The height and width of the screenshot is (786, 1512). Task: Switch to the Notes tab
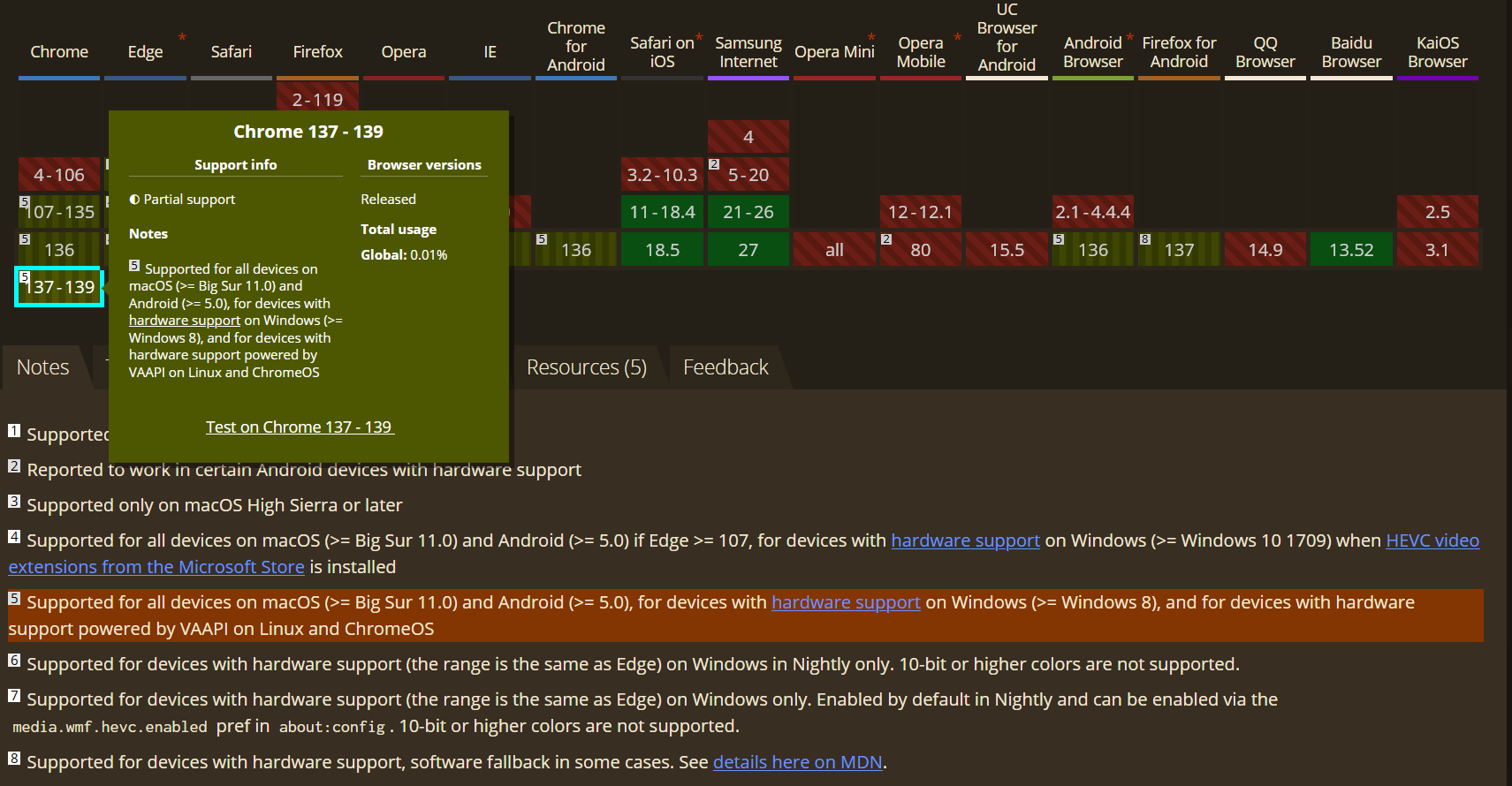click(x=42, y=367)
